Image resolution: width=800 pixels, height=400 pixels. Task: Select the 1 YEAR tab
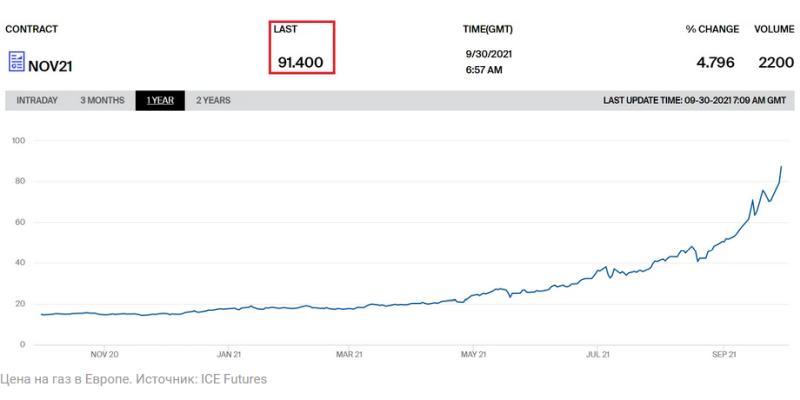pyautogui.click(x=160, y=100)
